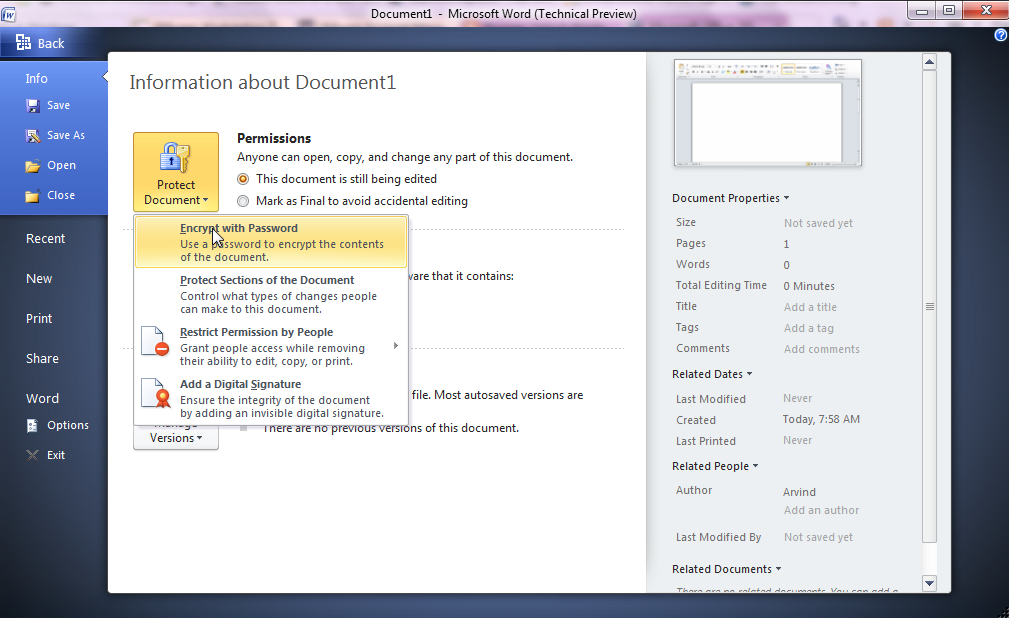Click the Restrict Permission by People icon
The image size is (1009, 618).
(x=155, y=342)
